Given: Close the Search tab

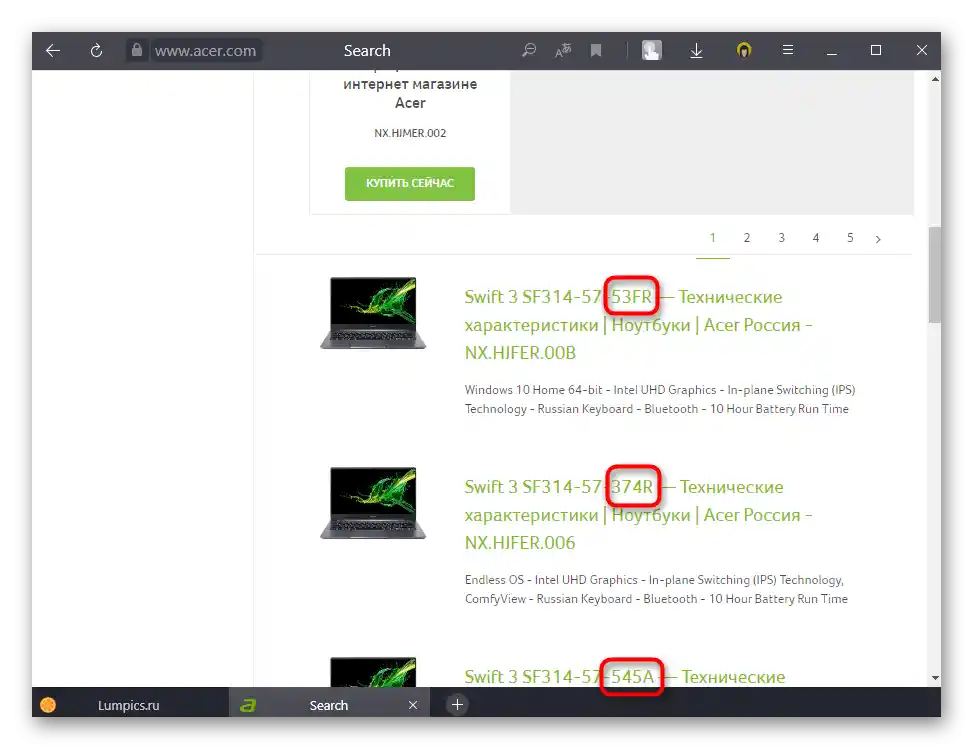Looking at the screenshot, I should pos(413,705).
